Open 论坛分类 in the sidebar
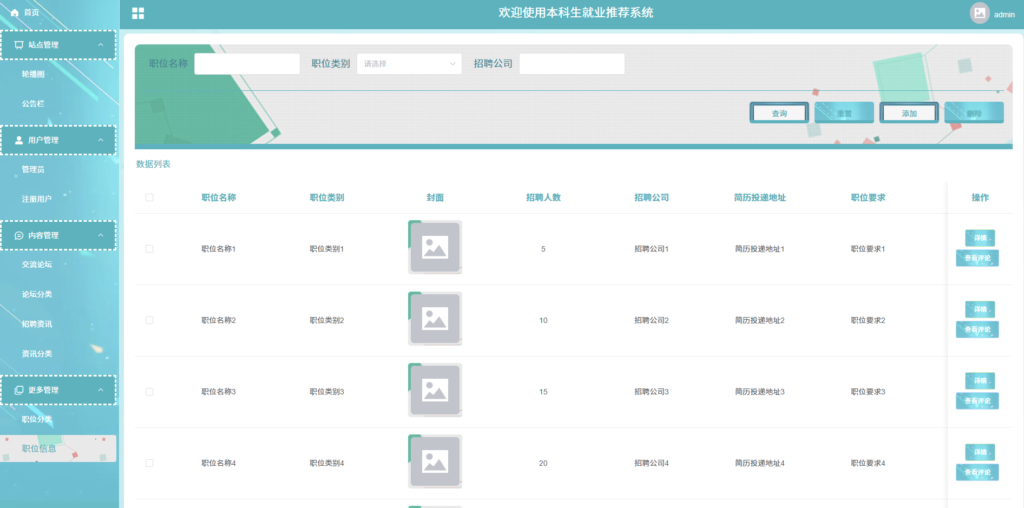This screenshot has height=508, width=1024. [x=37, y=294]
